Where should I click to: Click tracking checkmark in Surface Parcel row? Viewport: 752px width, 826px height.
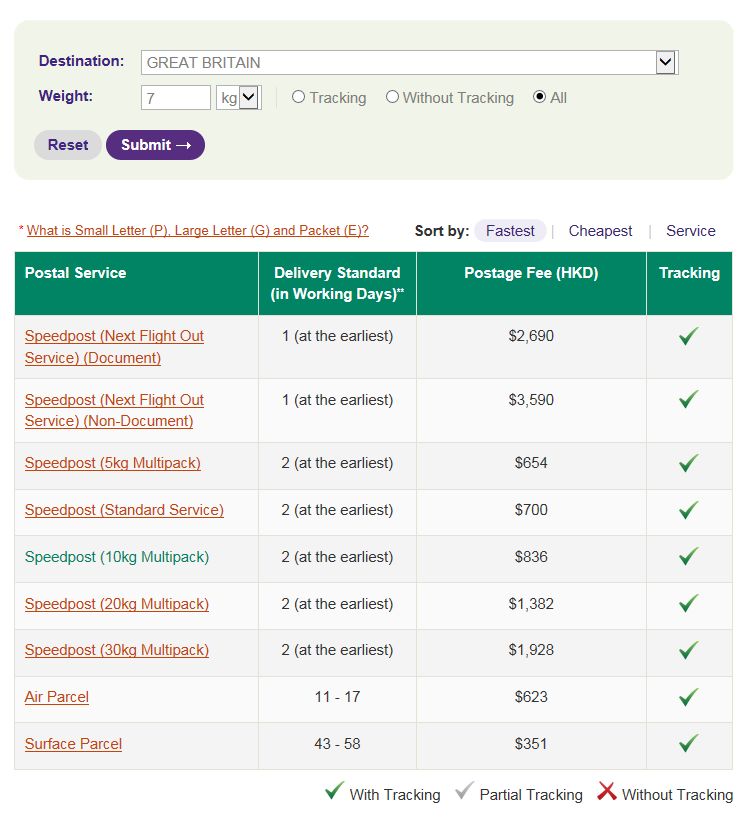[688, 743]
